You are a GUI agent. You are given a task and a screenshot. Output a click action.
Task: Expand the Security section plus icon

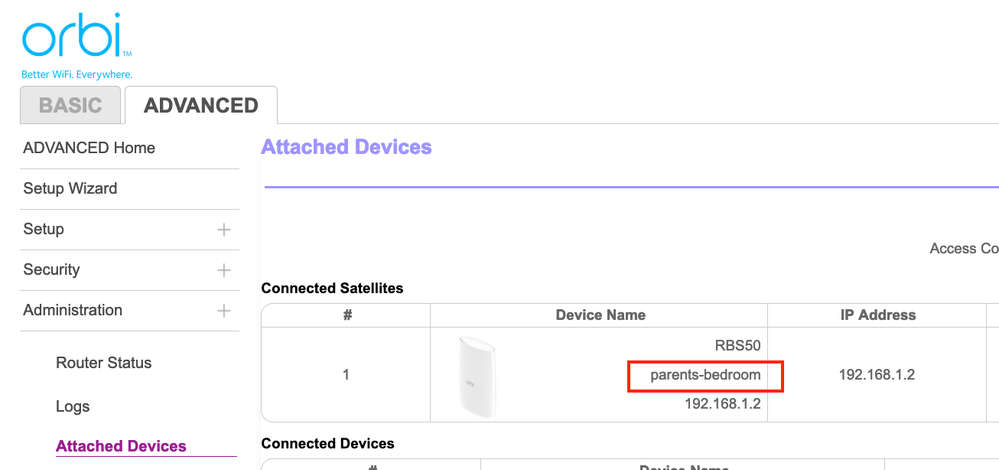coord(224,270)
